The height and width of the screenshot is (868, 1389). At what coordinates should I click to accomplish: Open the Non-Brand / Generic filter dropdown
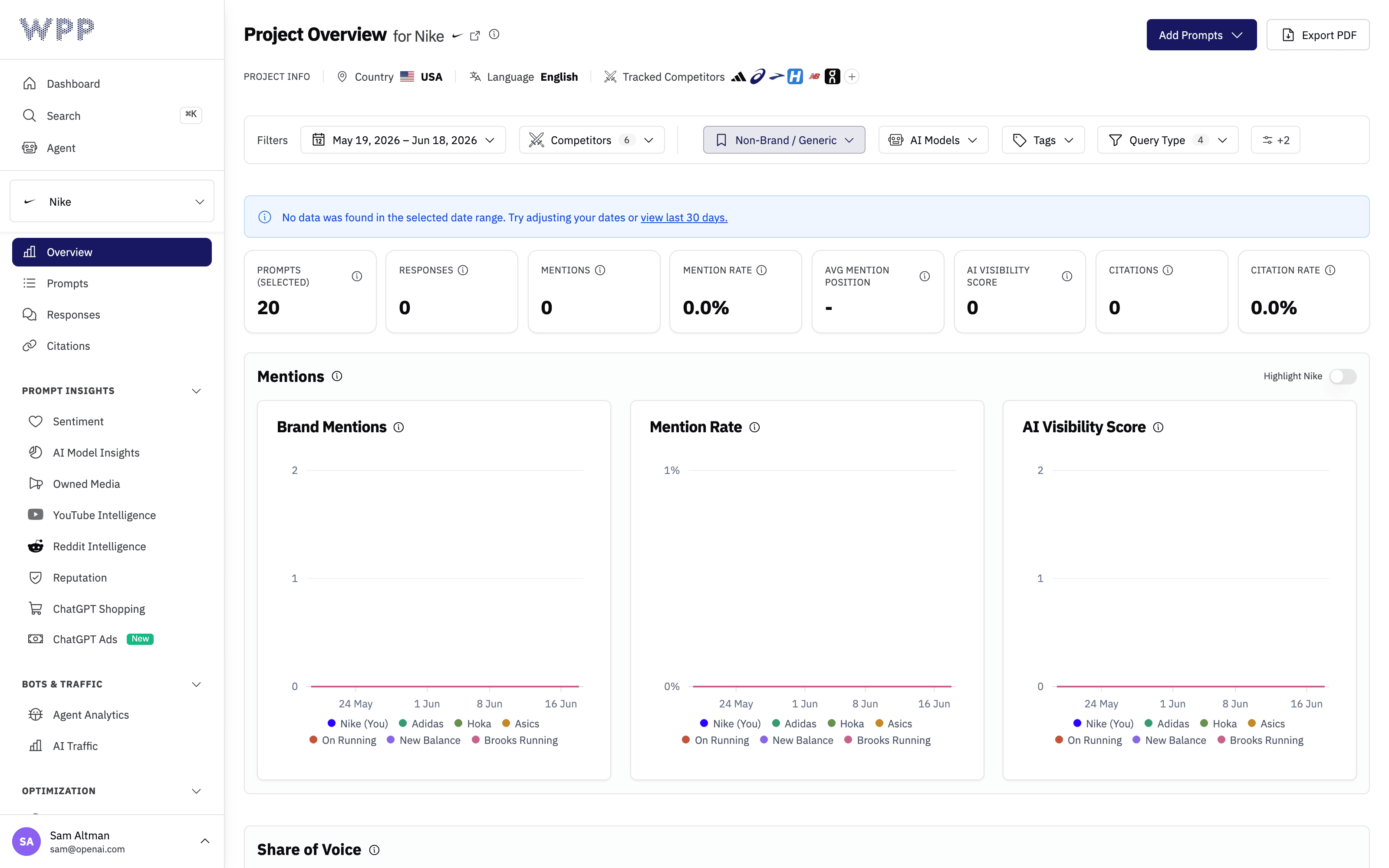(784, 140)
